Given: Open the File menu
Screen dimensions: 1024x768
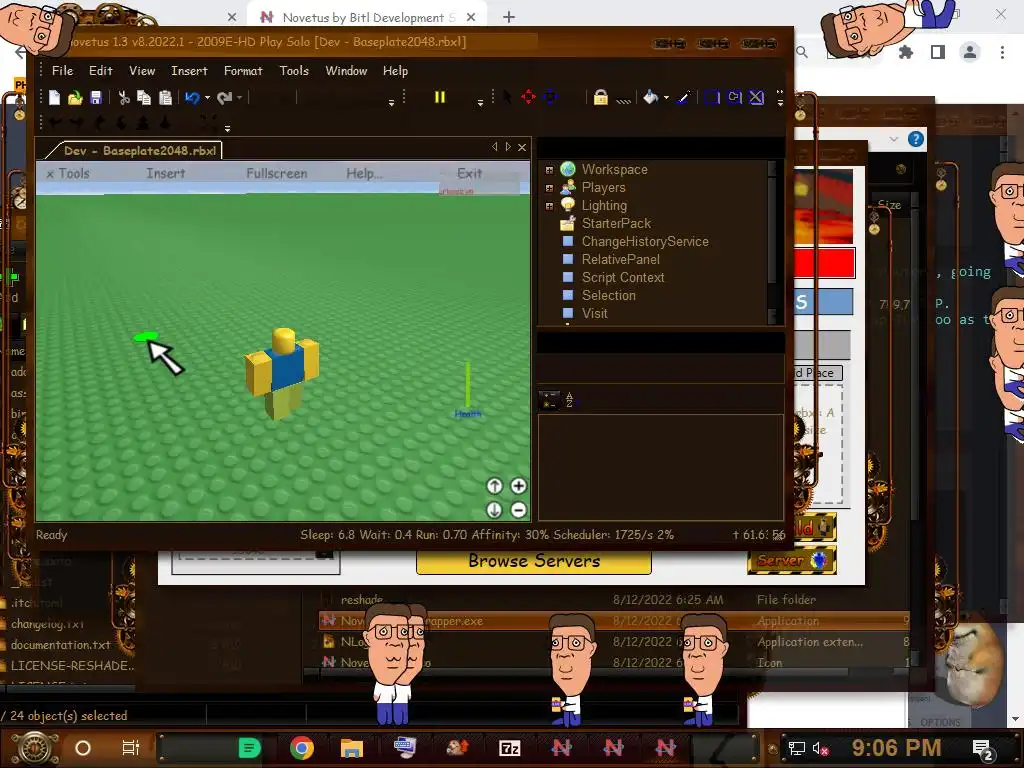Looking at the screenshot, I should point(63,71).
